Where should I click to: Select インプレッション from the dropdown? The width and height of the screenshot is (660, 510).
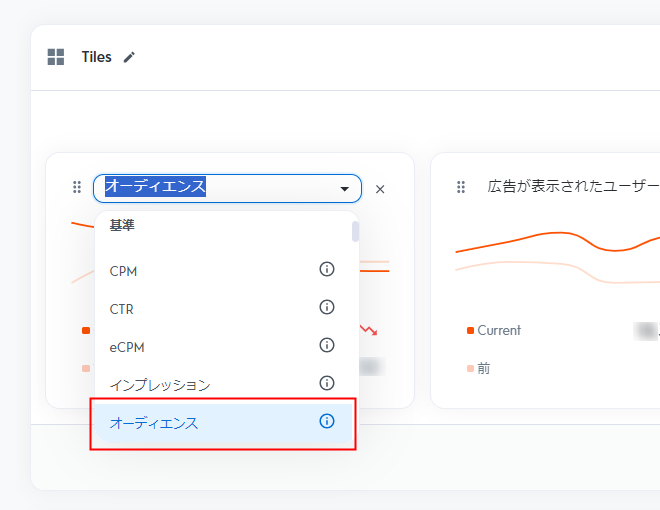coord(160,385)
